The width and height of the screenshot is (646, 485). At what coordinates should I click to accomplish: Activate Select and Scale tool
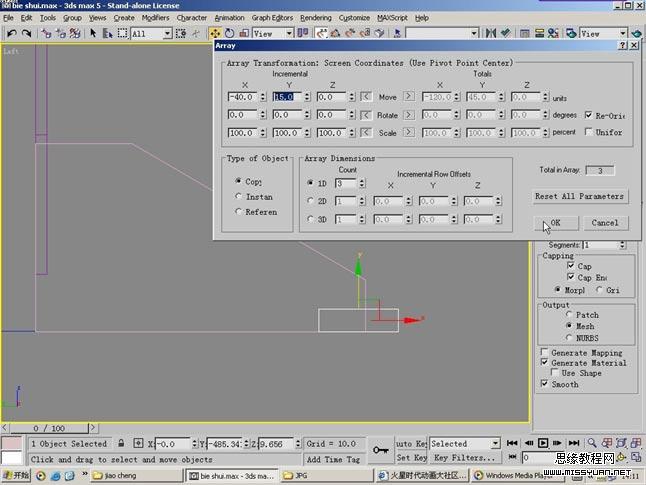(x=244, y=33)
